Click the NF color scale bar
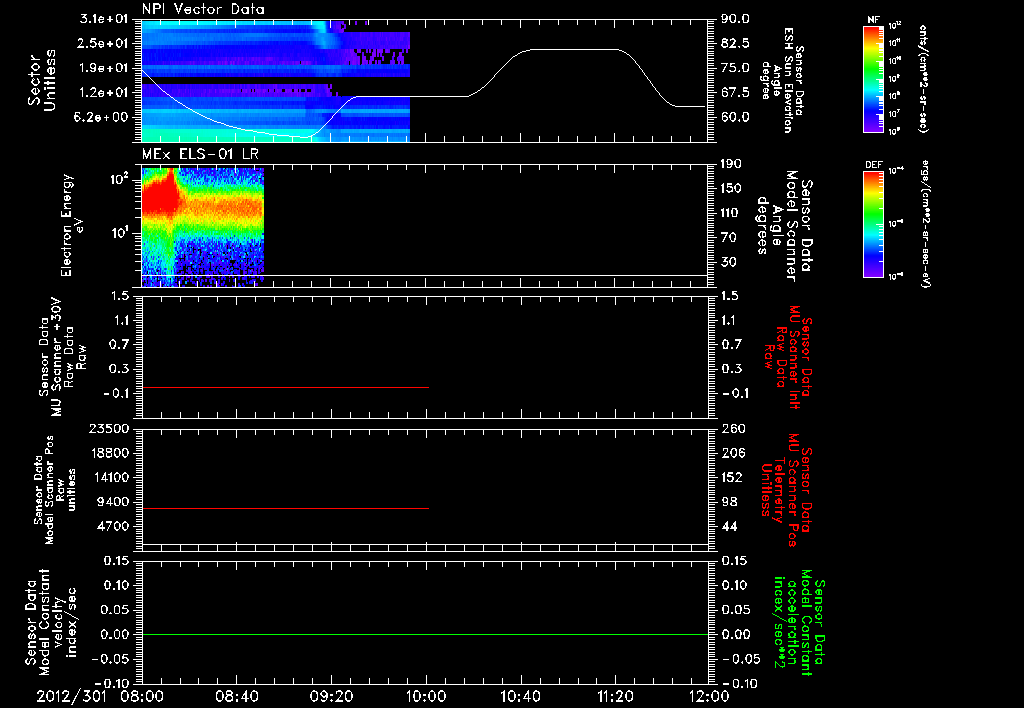The width and height of the screenshot is (1024, 708). pos(874,79)
